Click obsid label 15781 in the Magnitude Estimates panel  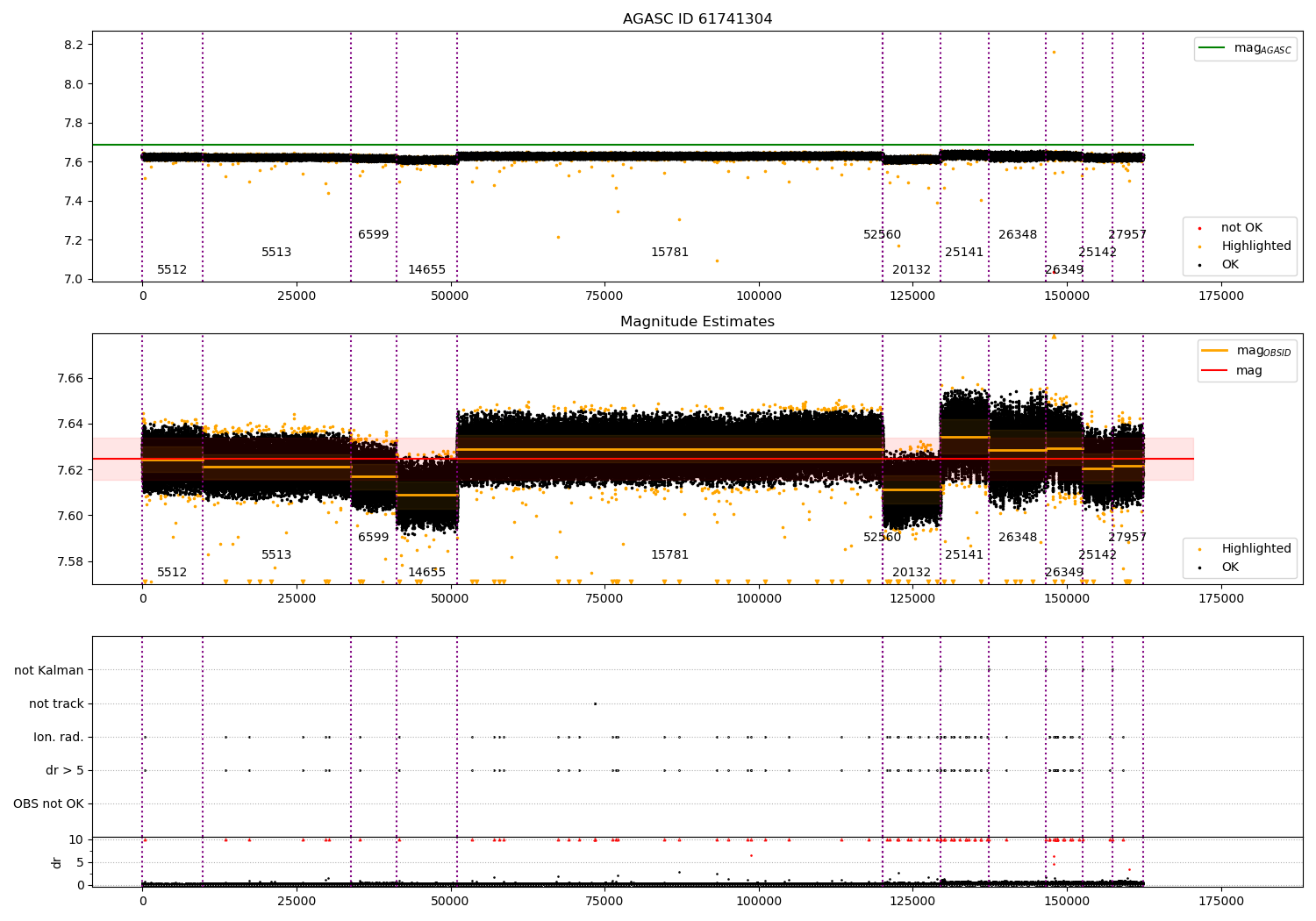click(x=669, y=555)
